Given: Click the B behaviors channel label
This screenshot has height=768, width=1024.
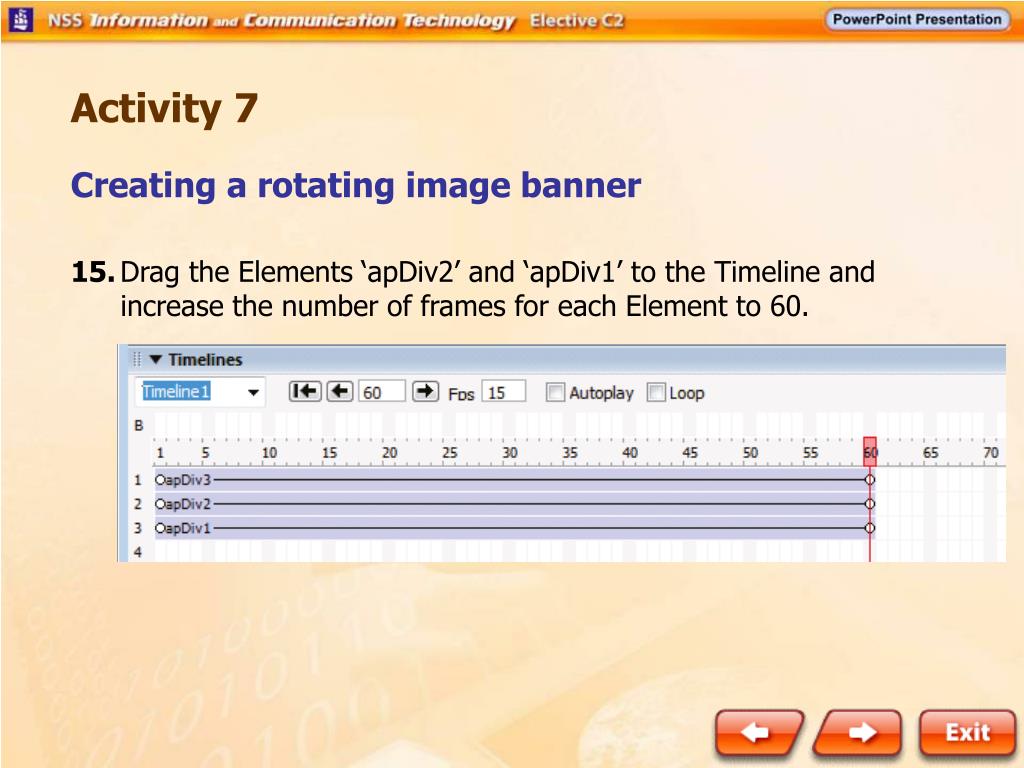Looking at the screenshot, I should pyautogui.click(x=138, y=426).
